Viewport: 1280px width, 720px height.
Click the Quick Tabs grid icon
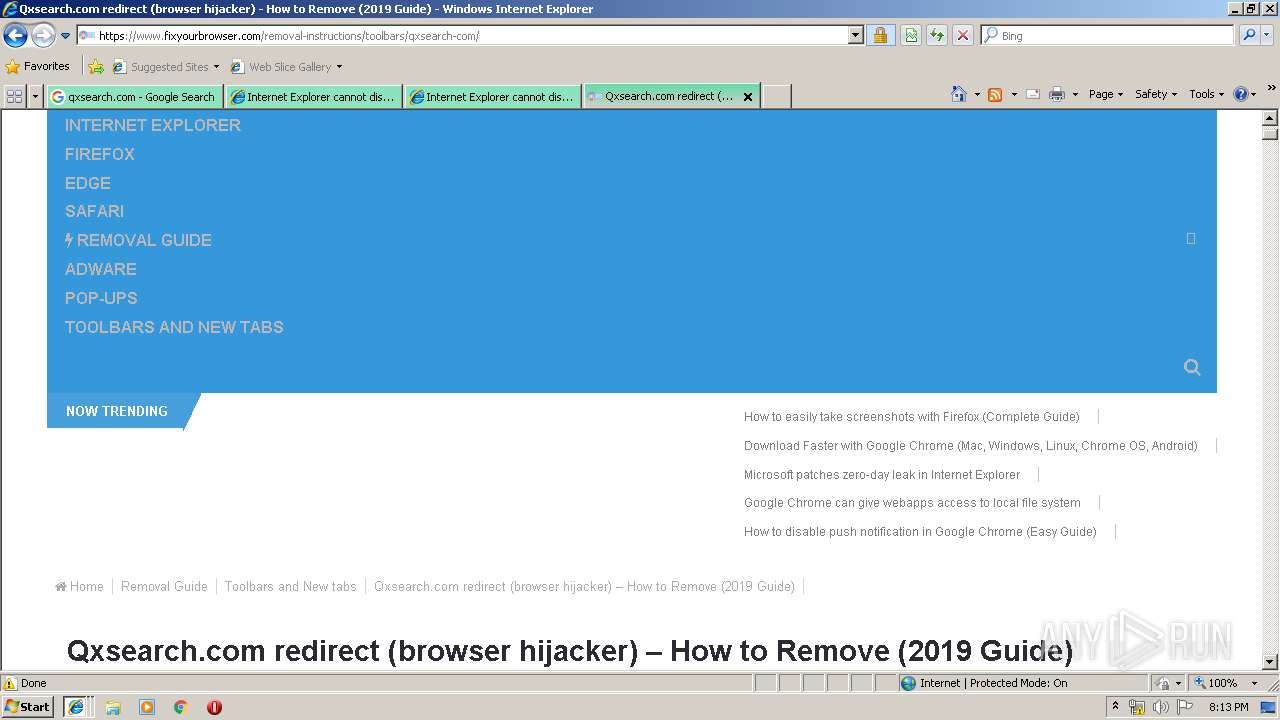click(14, 96)
